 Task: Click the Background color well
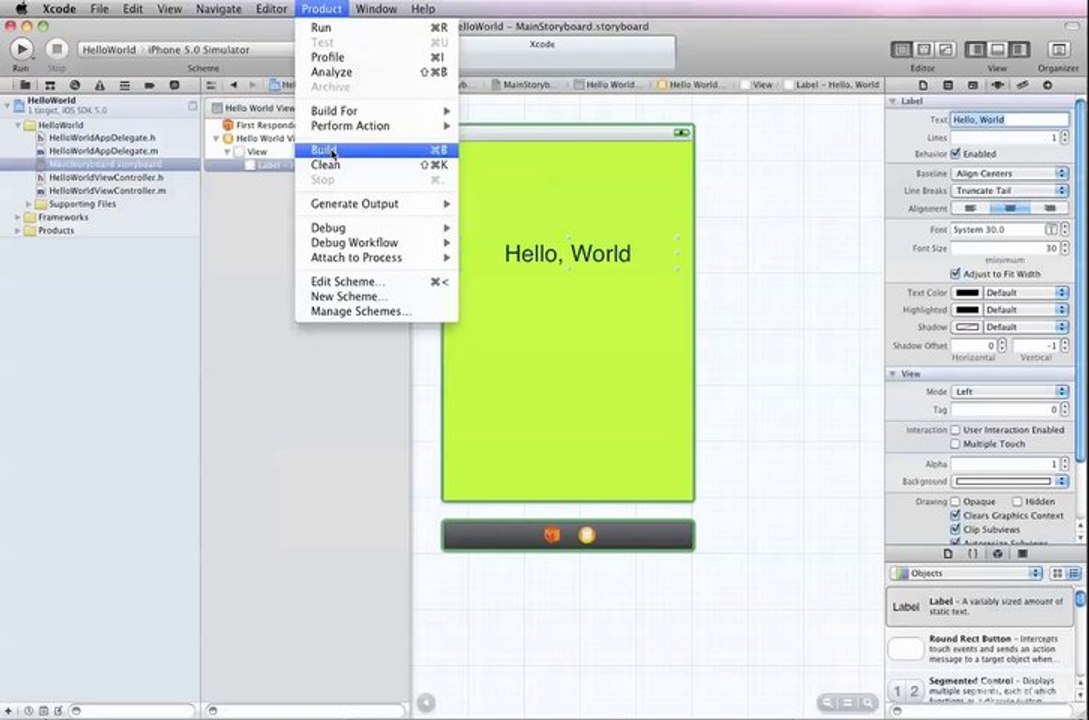[x=1004, y=480]
